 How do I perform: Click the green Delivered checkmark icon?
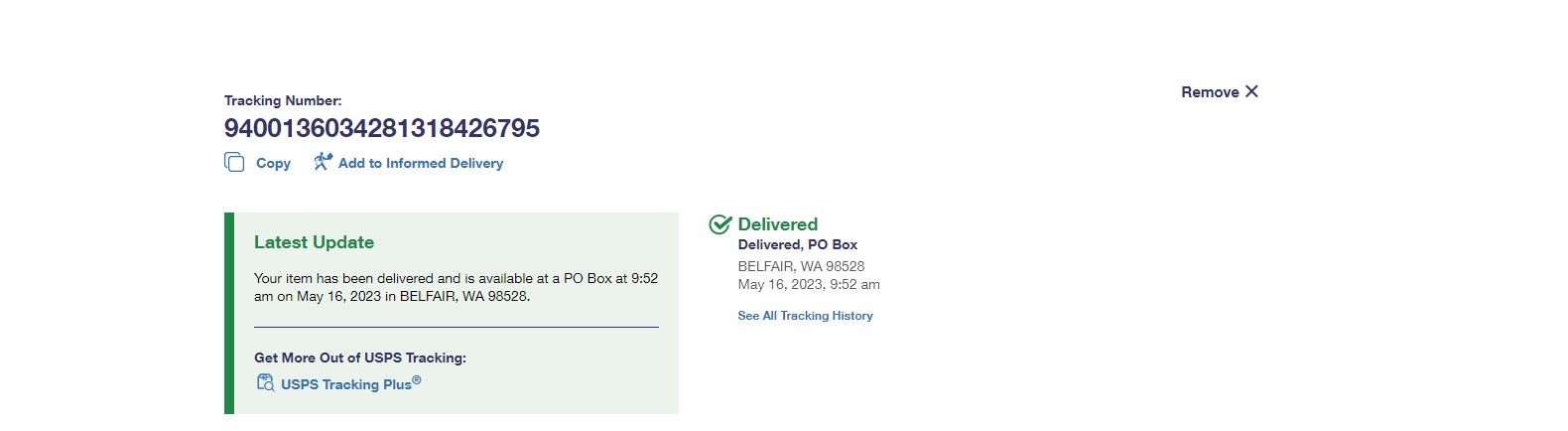(720, 224)
